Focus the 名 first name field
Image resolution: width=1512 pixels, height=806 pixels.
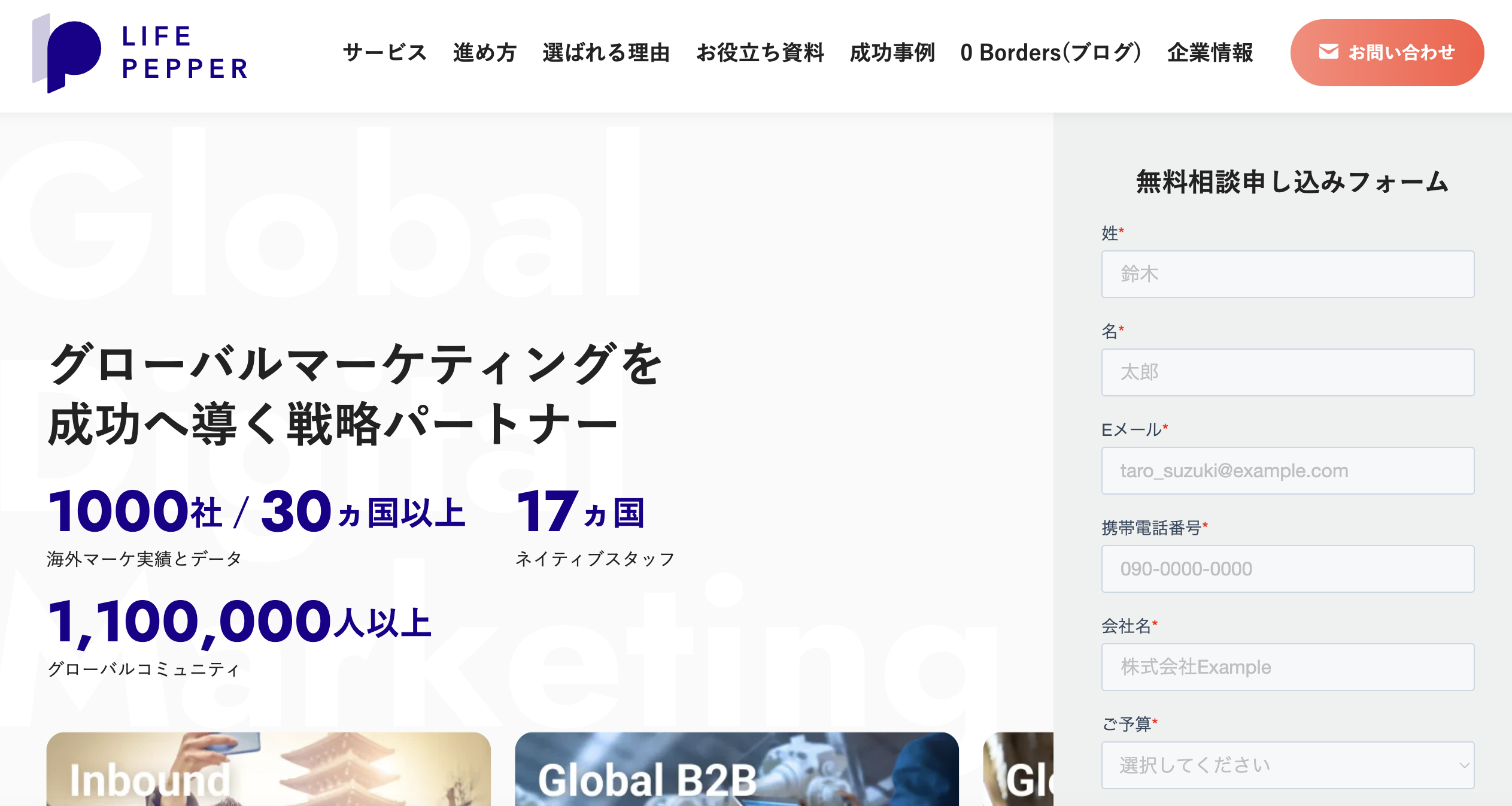tap(1288, 372)
